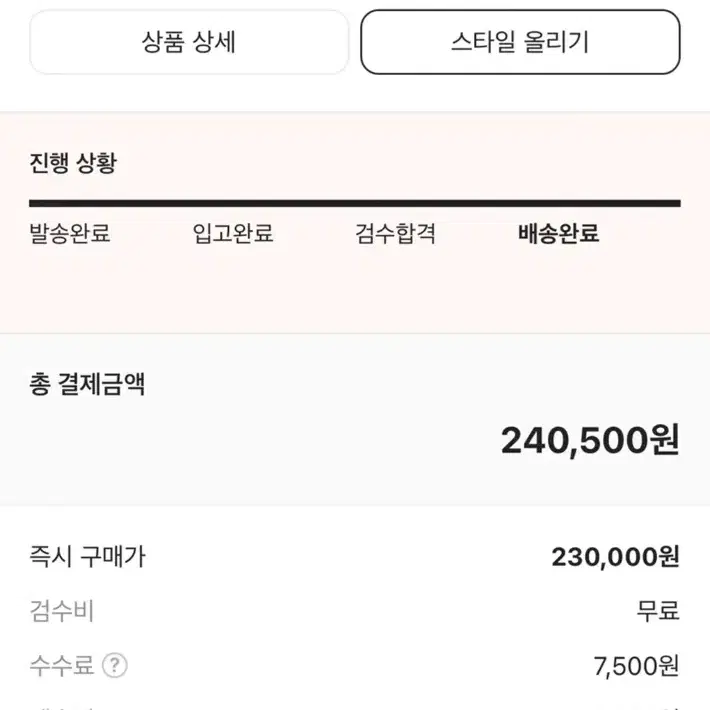Tap the 검수비 inspection fee label
The width and height of the screenshot is (710, 710).
[x=62, y=611]
